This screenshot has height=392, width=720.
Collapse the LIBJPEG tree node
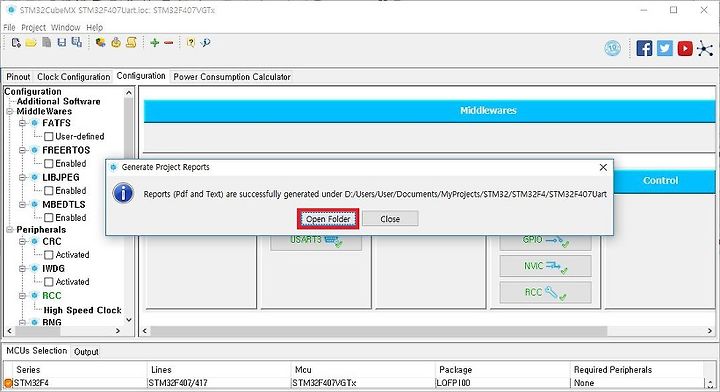(x=22, y=177)
